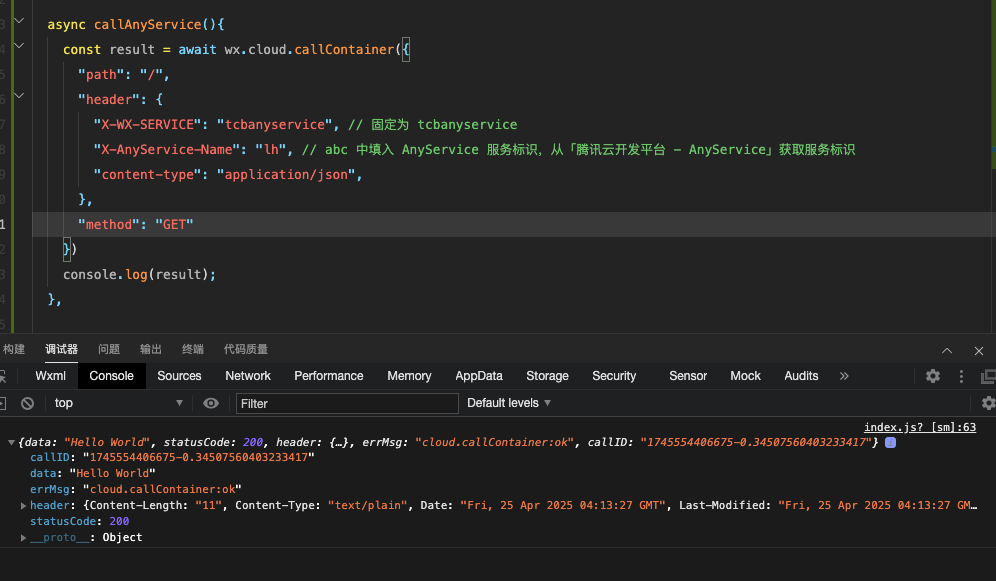
Task: Click the purple info badge after the logged object
Action: 891,443
